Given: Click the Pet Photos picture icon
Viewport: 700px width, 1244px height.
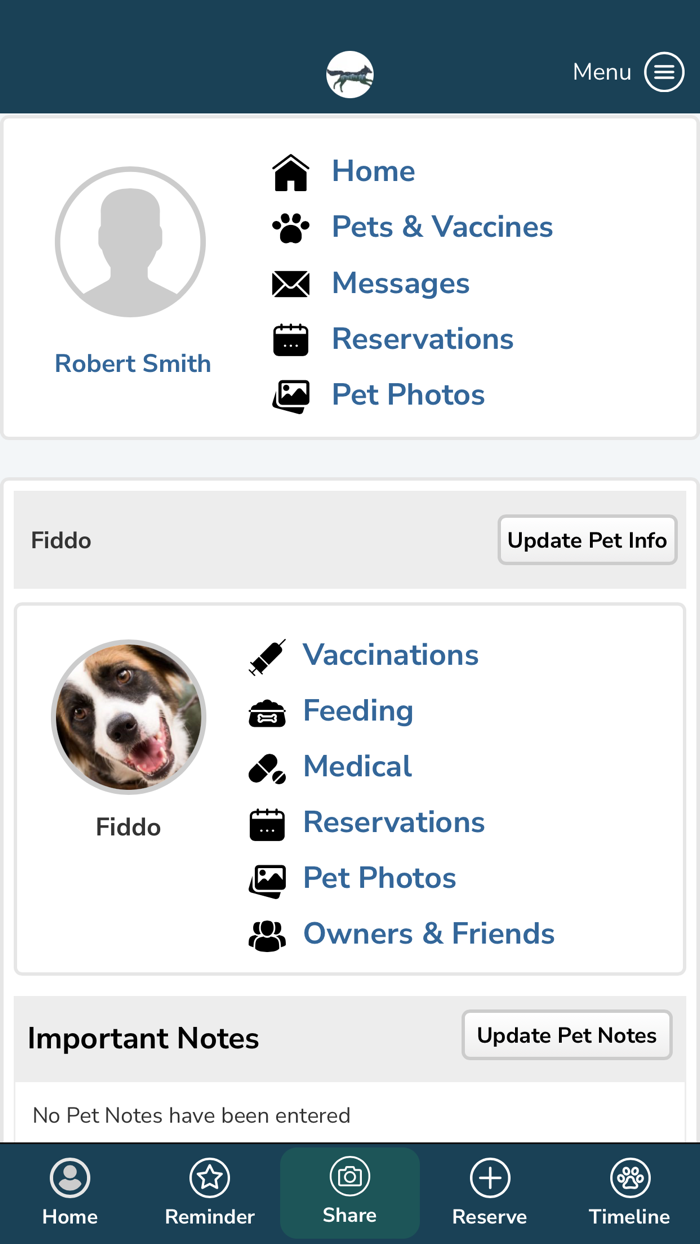Looking at the screenshot, I should [x=290, y=395].
